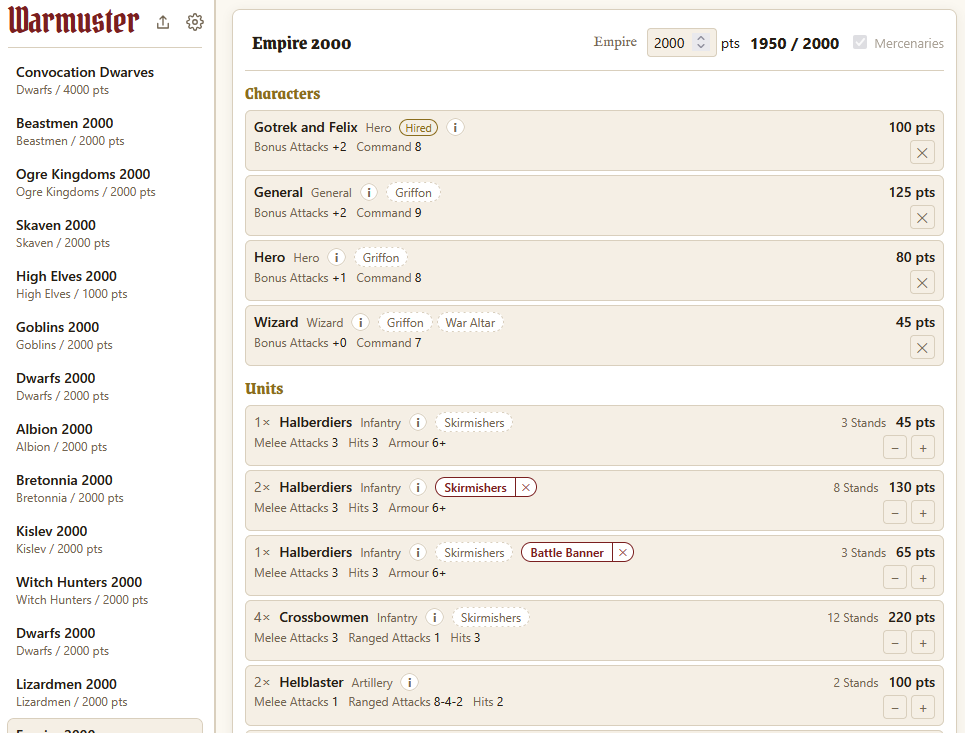Click the points limit field showing 2000

pos(681,42)
